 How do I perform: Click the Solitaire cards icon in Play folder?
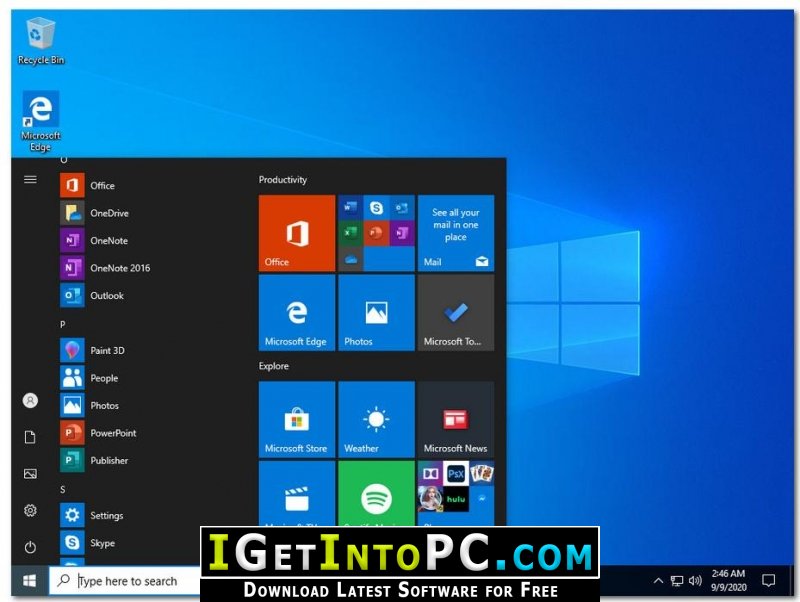(x=482, y=474)
